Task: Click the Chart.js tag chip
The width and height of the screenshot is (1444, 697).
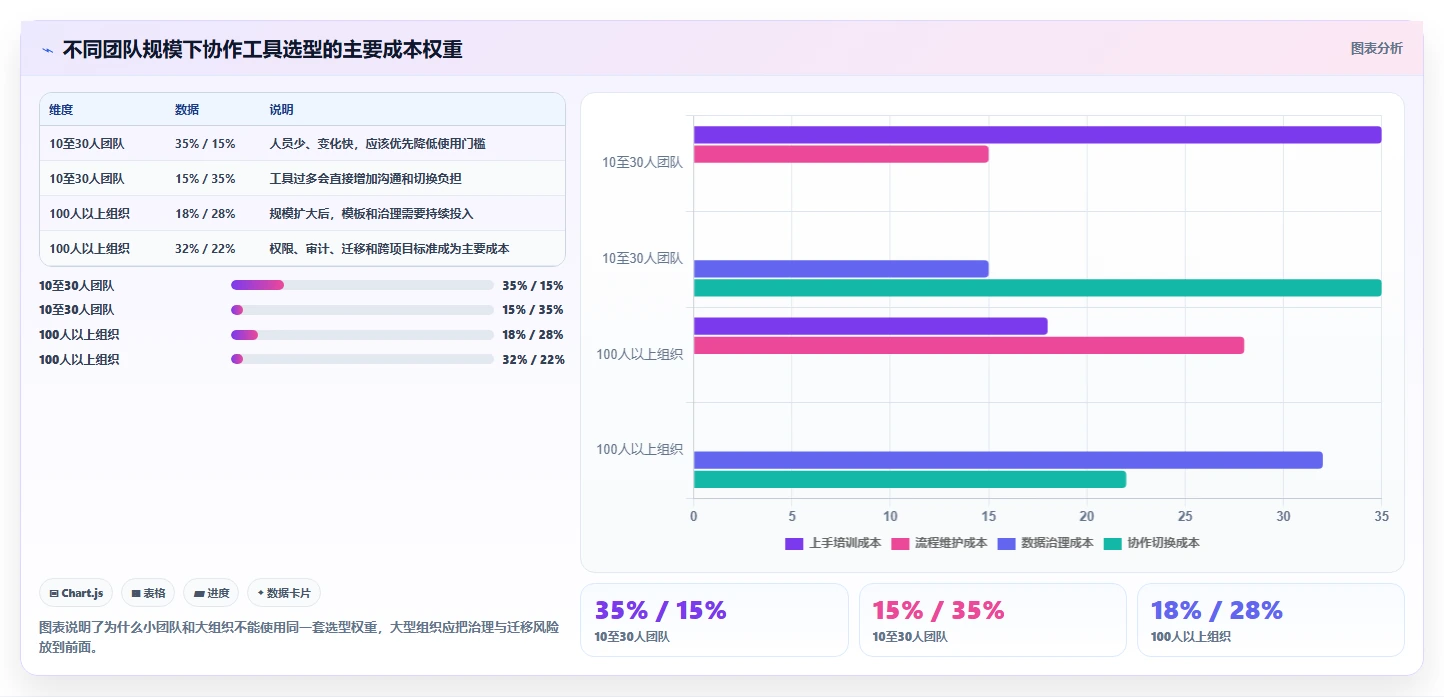Action: coord(77,593)
